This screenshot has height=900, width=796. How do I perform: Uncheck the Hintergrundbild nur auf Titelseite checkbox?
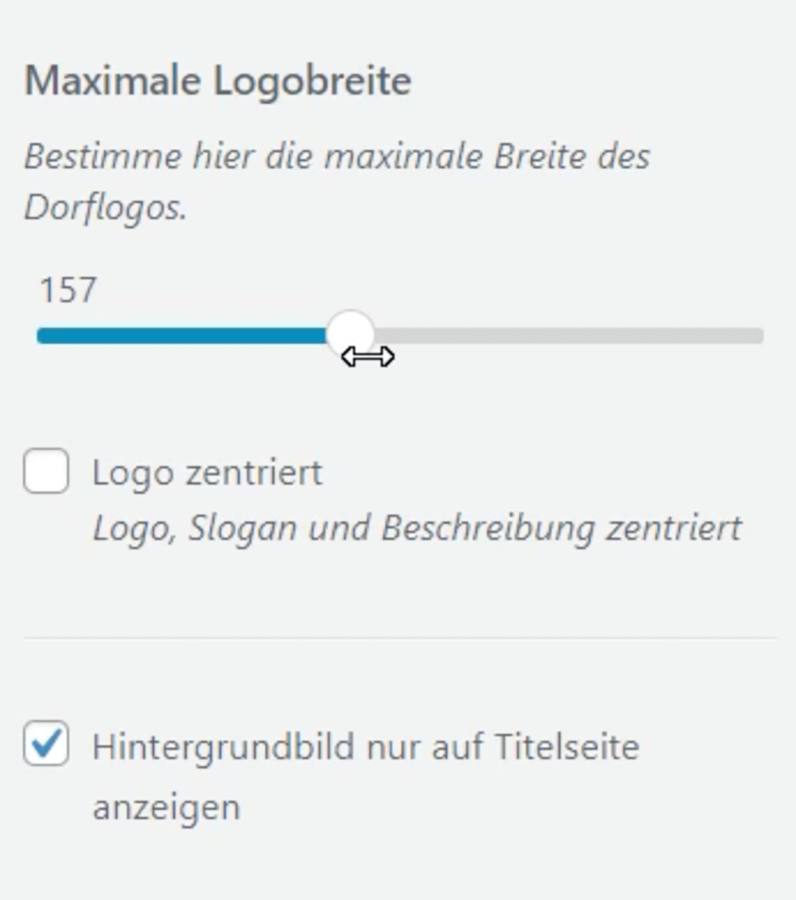[x=46, y=745]
